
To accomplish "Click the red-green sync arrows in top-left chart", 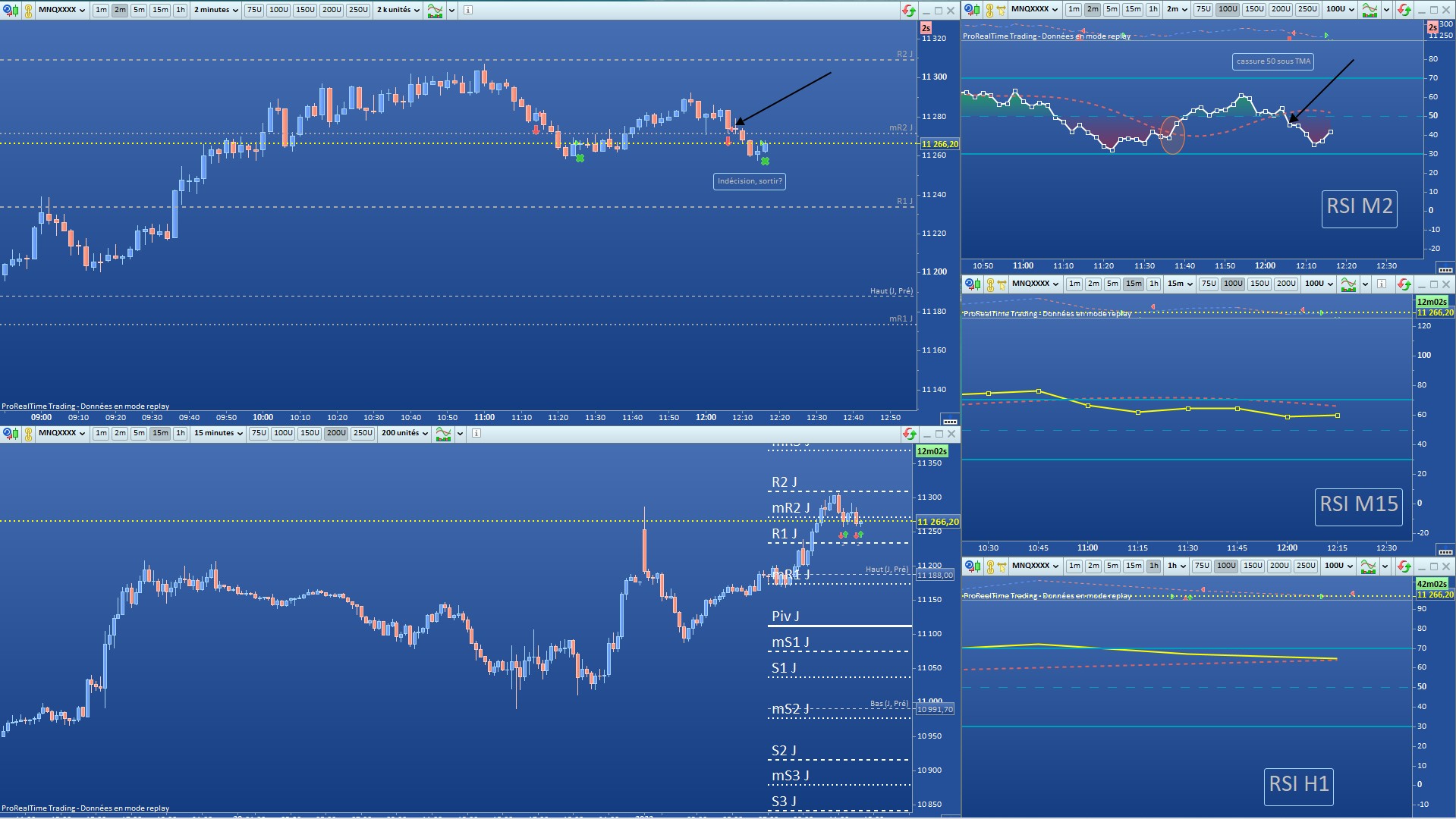I will 908,10.
